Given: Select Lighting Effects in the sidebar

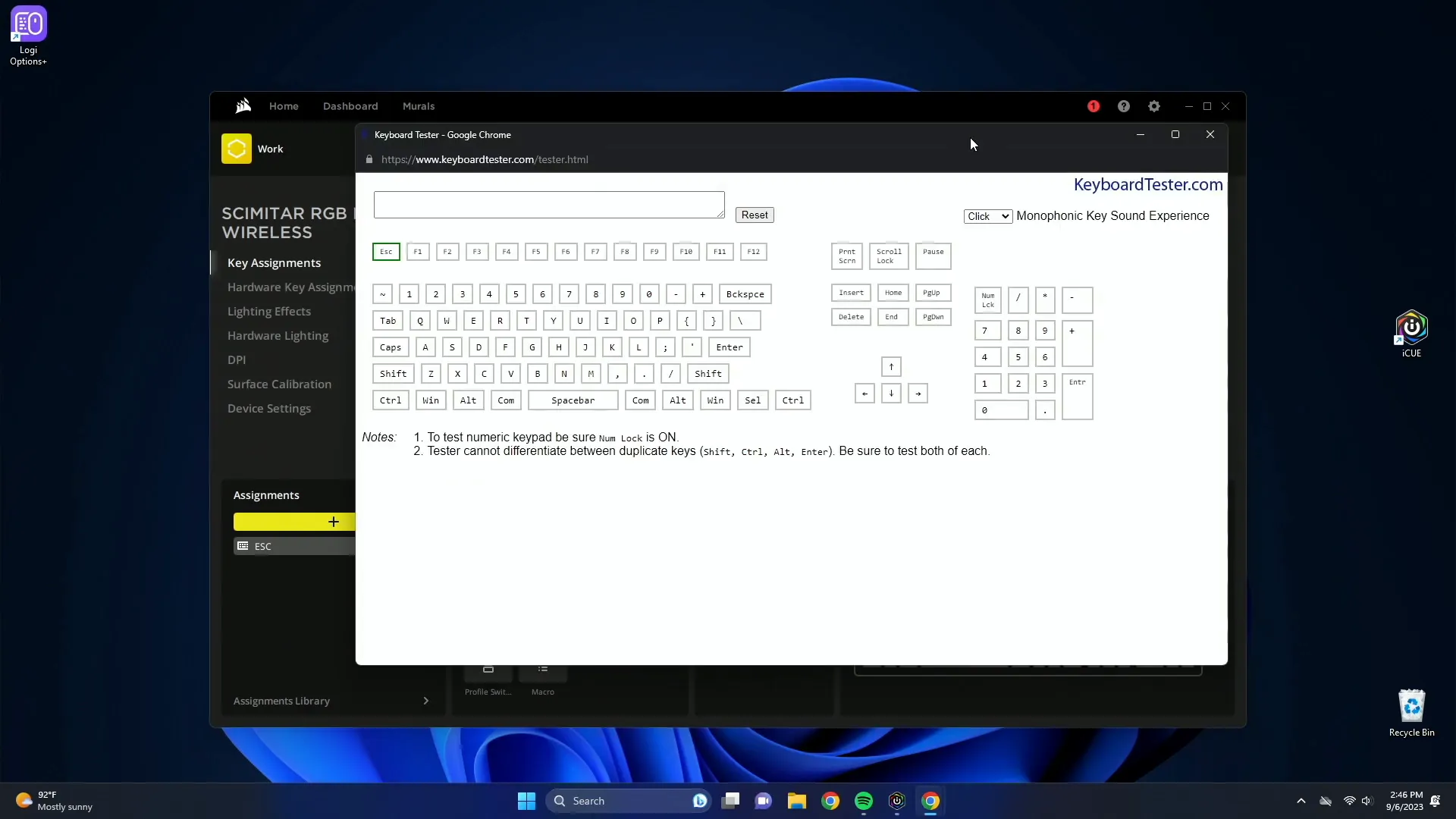Looking at the screenshot, I should 269,312.
